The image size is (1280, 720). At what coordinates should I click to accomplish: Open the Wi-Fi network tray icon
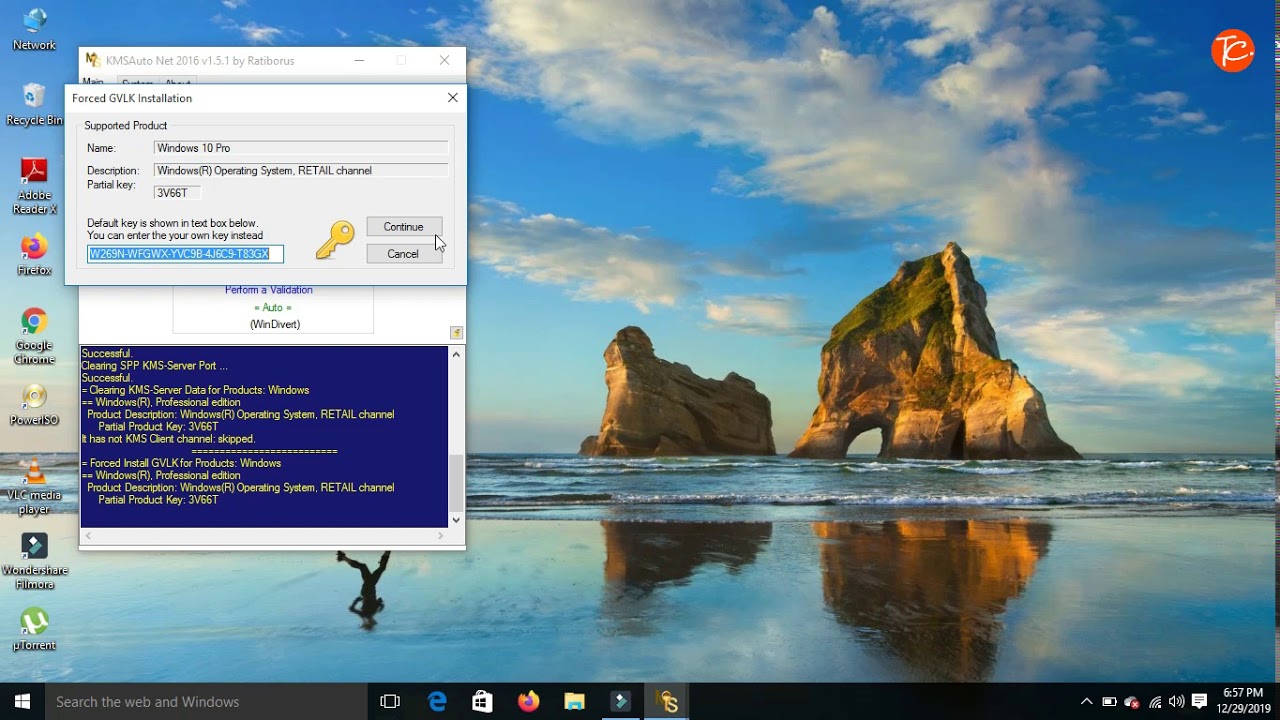tap(1155, 702)
